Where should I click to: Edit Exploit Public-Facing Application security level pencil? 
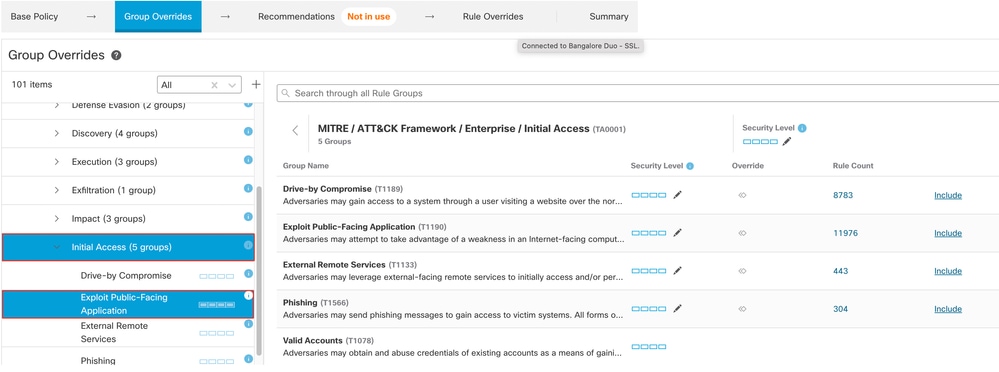(x=677, y=233)
